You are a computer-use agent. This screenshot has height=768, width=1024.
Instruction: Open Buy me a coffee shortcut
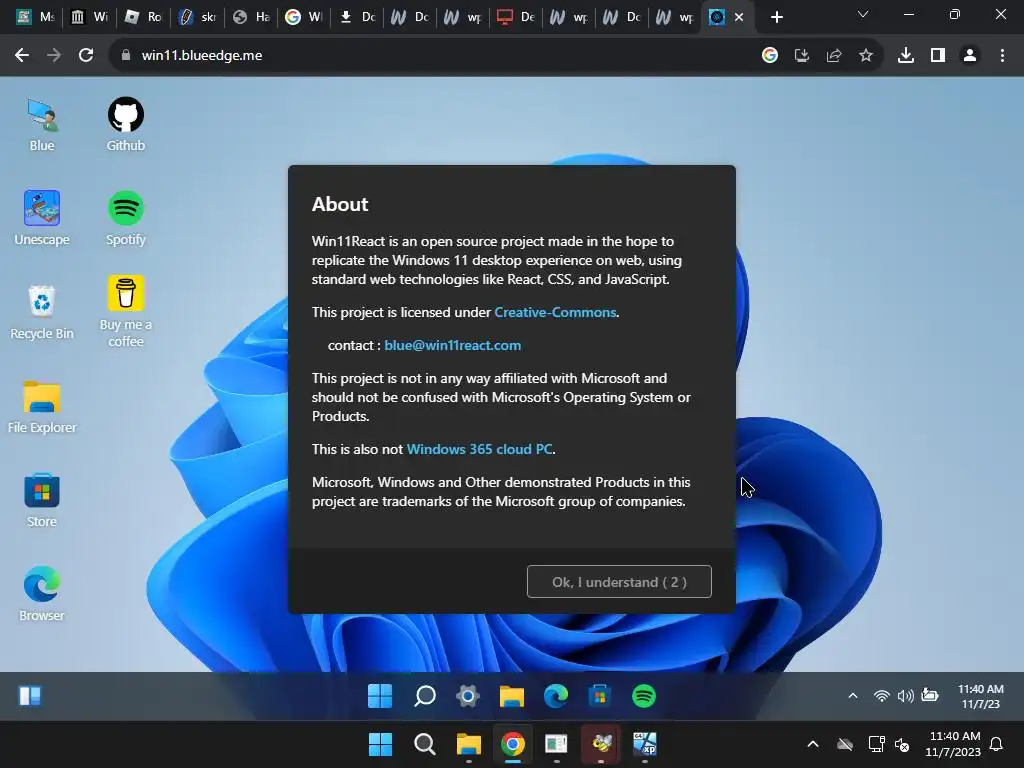(125, 312)
